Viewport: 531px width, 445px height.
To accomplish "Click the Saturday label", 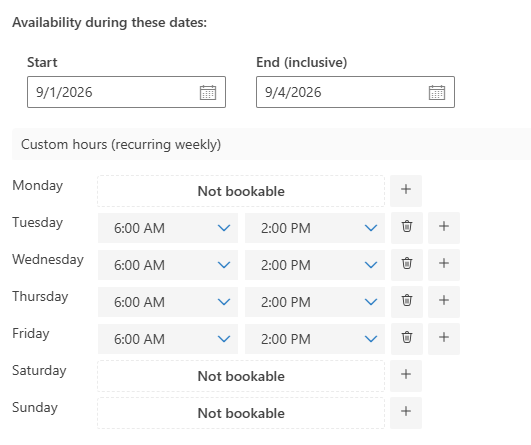I will coord(39,370).
